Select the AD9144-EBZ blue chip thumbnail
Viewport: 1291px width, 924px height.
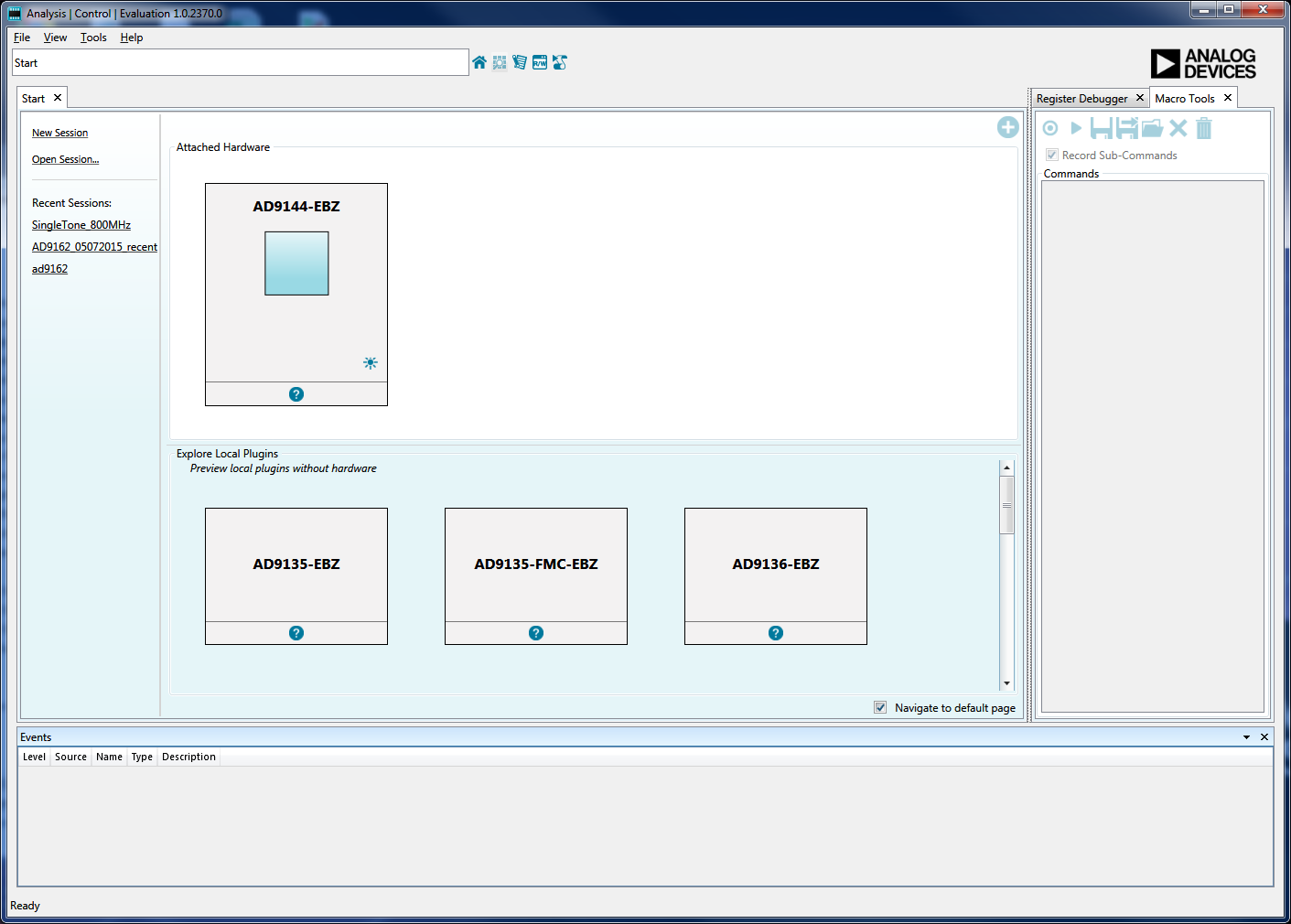296,263
